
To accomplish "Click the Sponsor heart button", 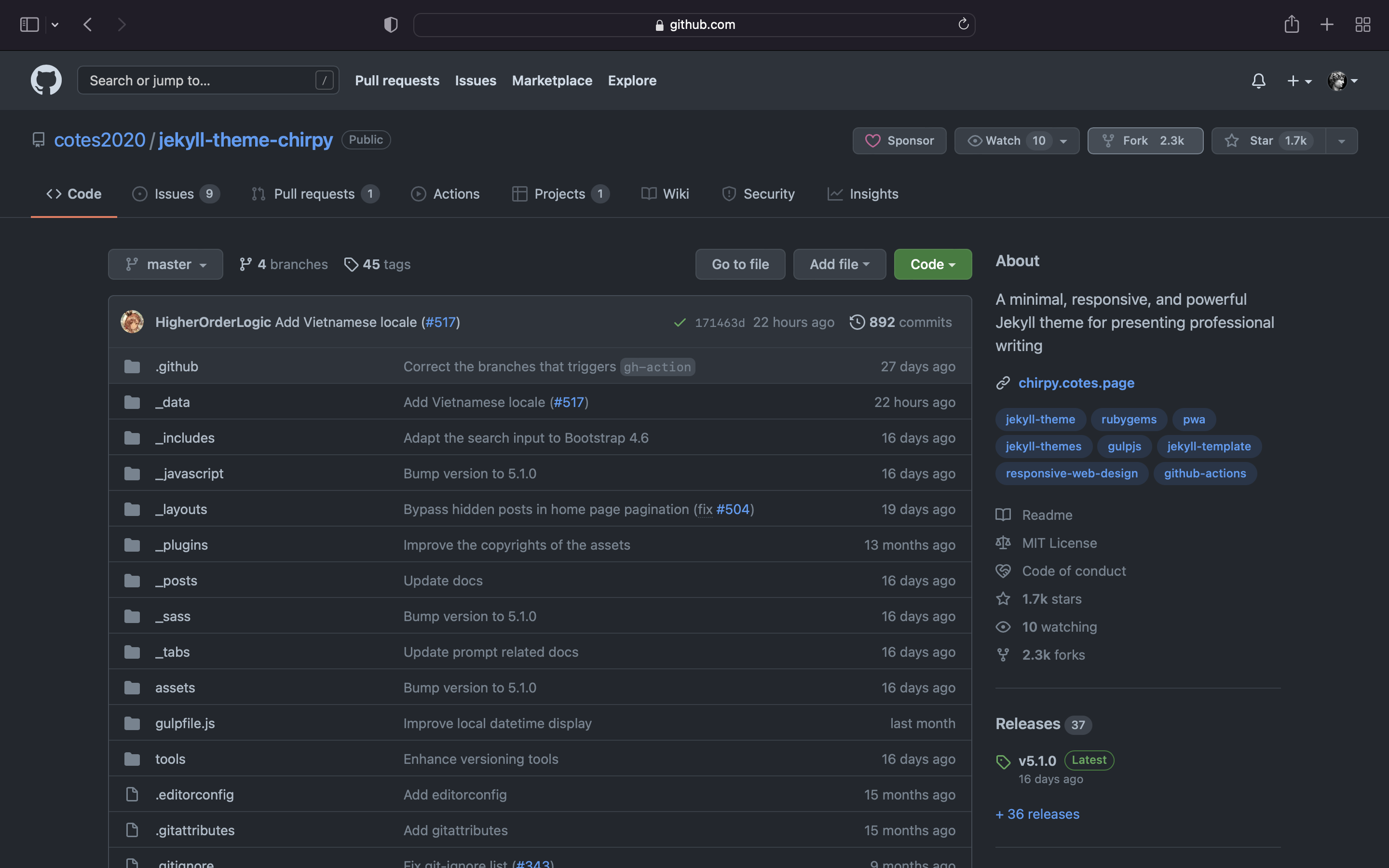I will [899, 141].
